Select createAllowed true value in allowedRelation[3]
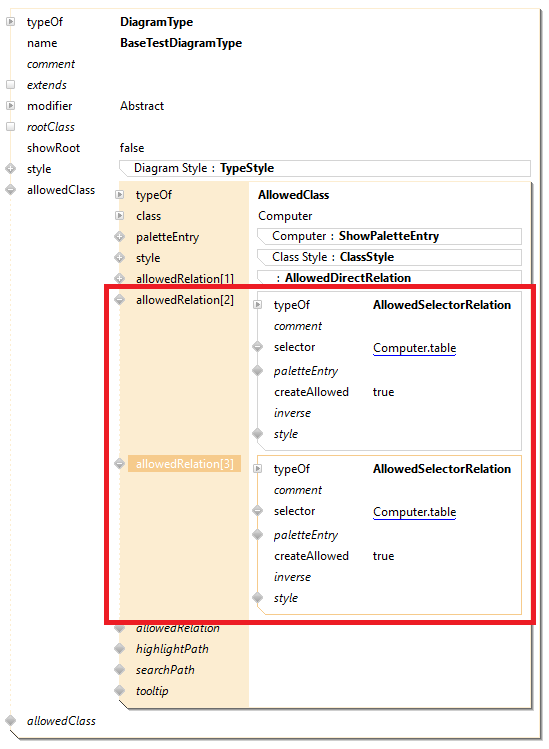Screen dimensions: 549x749 click(383, 556)
